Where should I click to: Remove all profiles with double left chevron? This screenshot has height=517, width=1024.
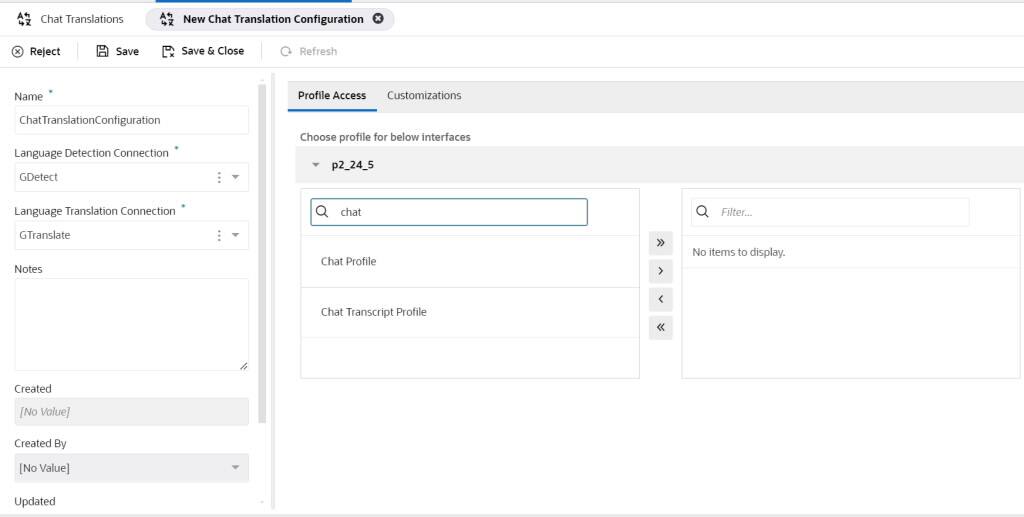pyautogui.click(x=660, y=327)
